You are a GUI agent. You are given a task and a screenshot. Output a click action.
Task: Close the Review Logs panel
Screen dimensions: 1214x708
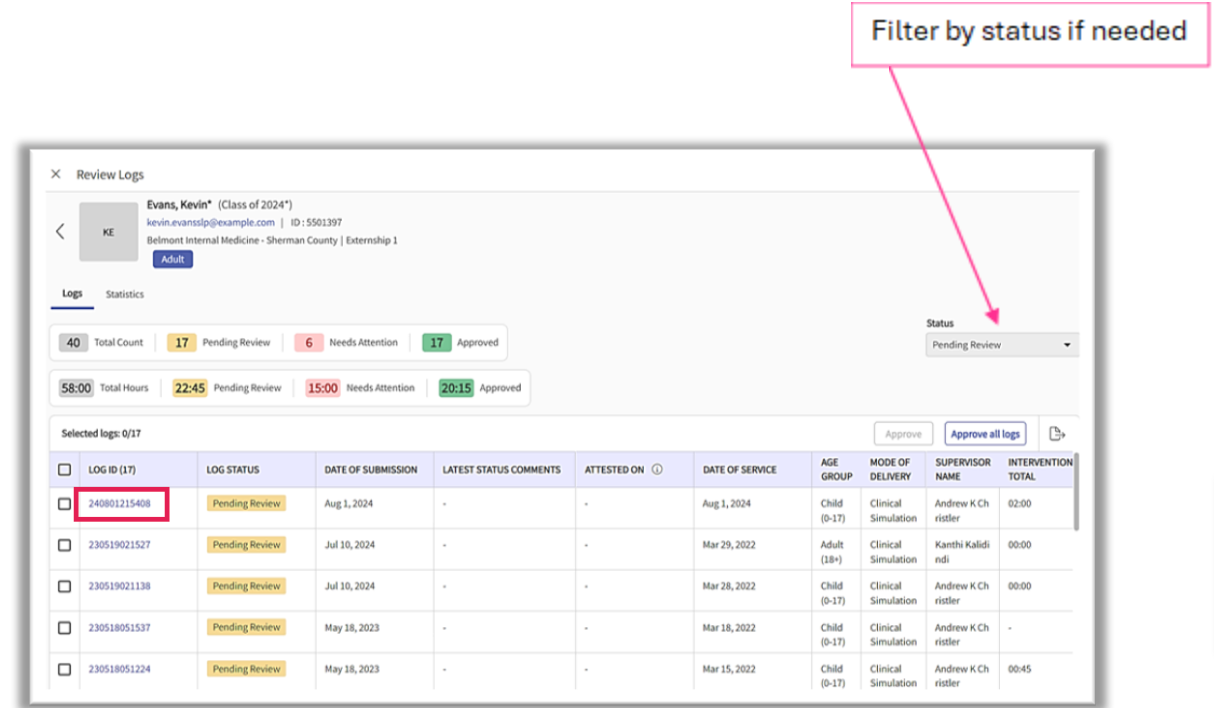tap(56, 174)
